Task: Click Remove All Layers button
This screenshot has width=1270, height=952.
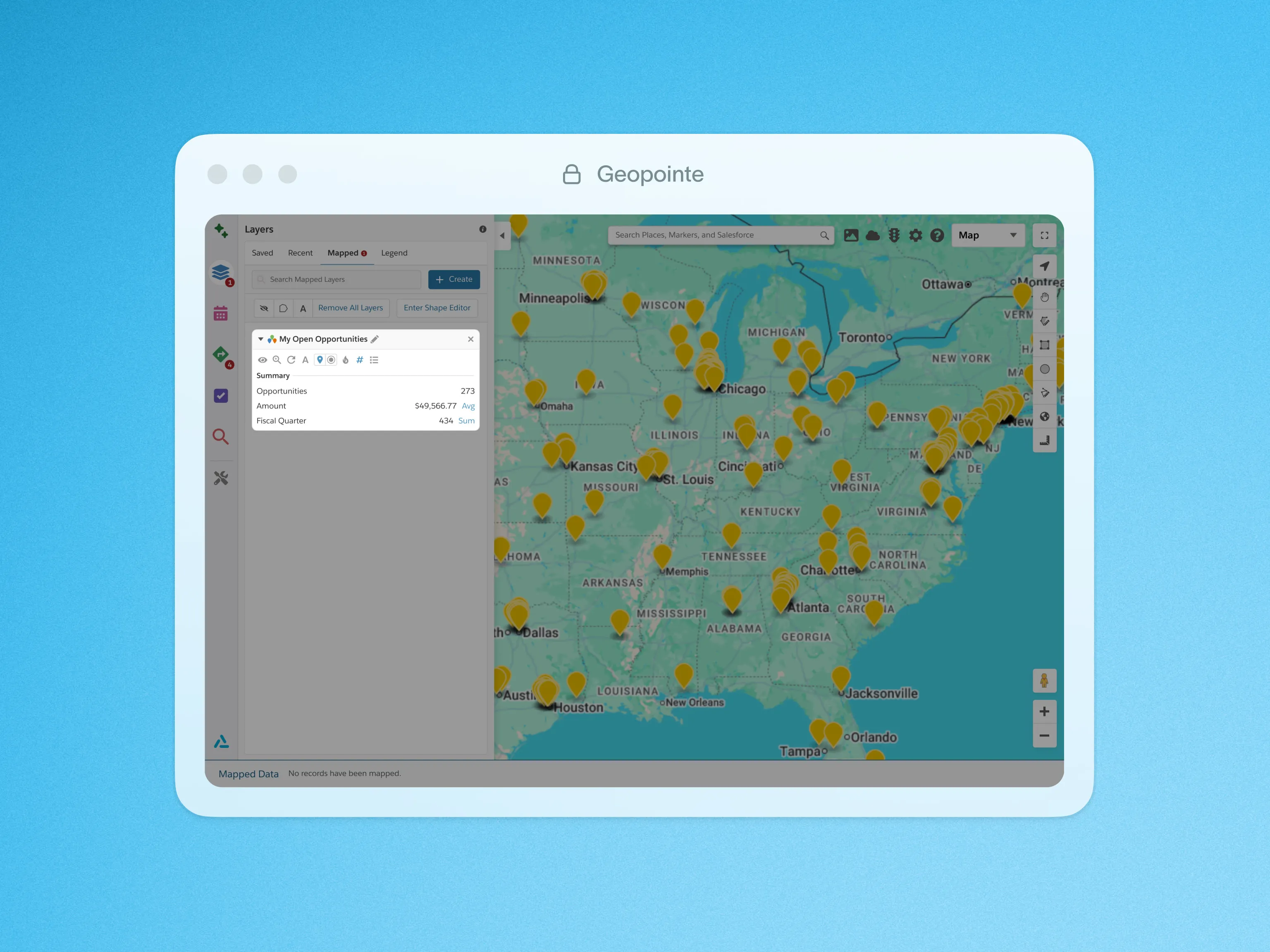Action: pos(350,308)
